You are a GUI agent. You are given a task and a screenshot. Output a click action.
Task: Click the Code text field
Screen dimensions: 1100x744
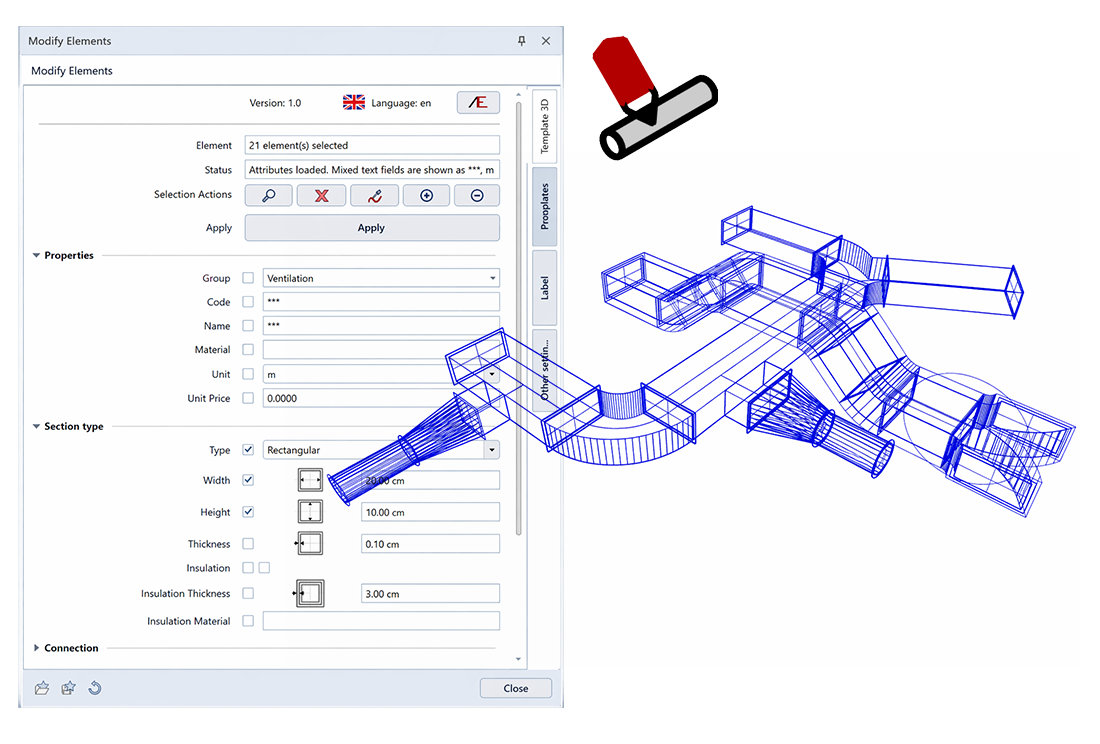click(x=381, y=302)
